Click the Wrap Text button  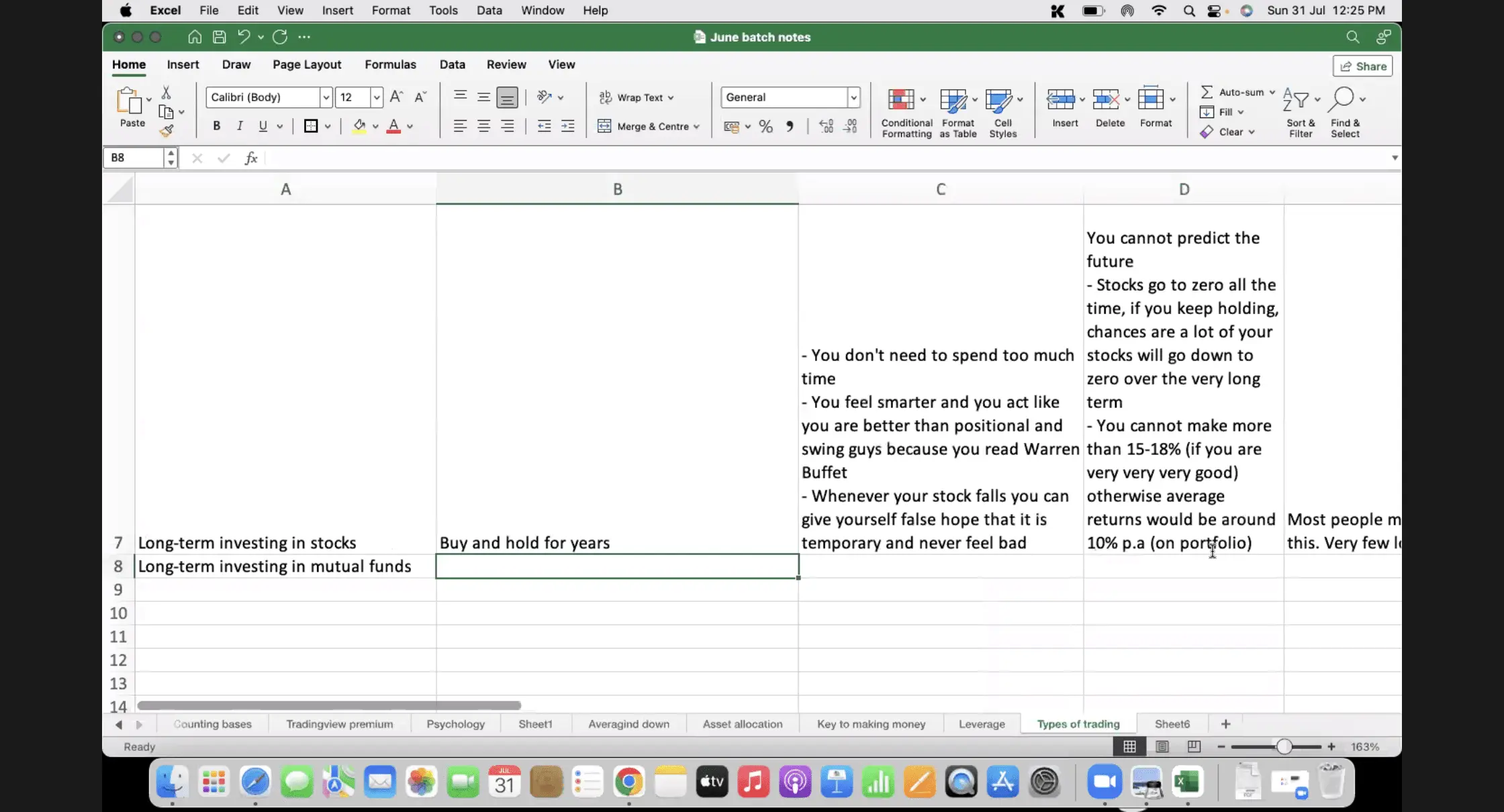tap(635, 97)
